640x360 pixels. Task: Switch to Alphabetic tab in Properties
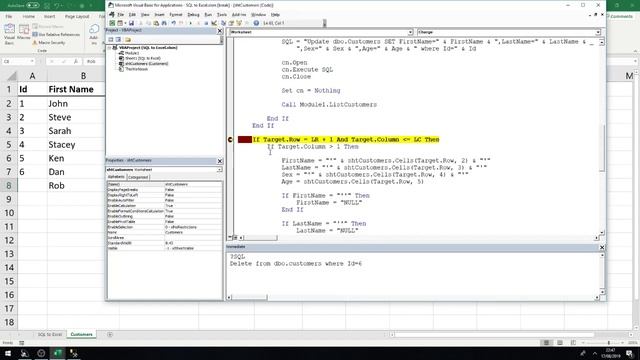(116, 177)
